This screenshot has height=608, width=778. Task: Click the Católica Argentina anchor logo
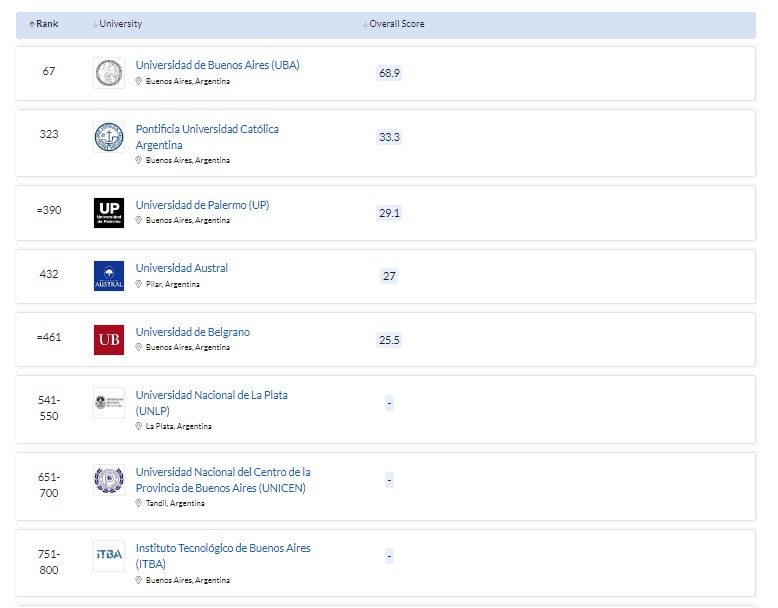click(109, 137)
